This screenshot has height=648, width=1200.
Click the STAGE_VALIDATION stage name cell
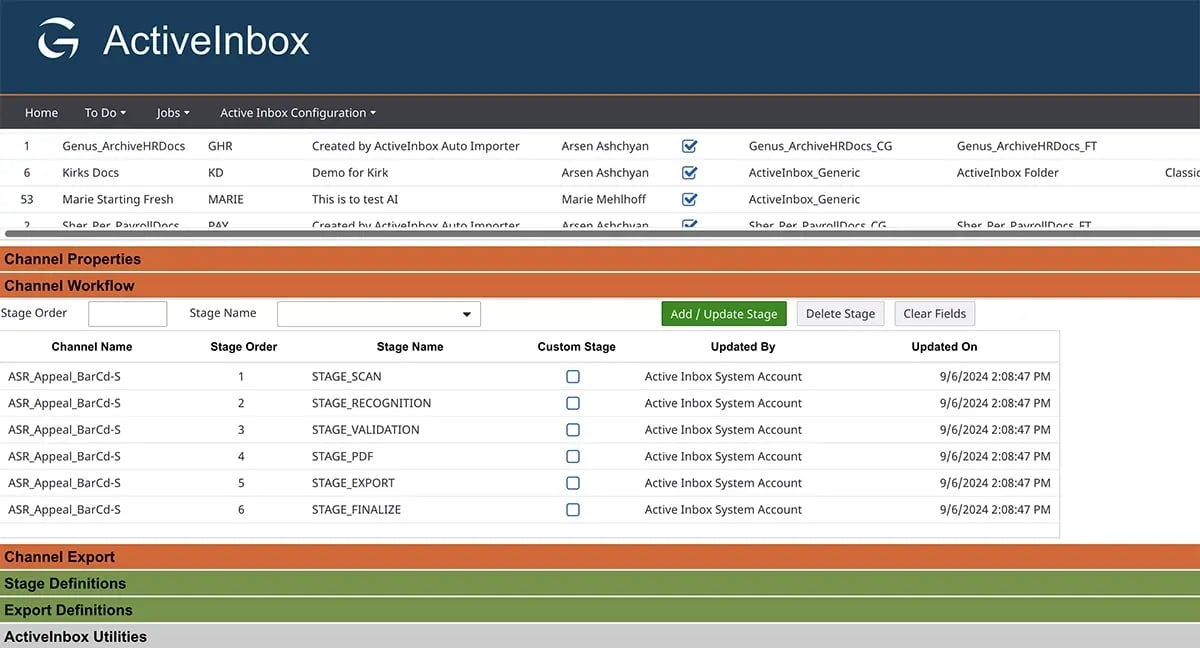coord(366,430)
